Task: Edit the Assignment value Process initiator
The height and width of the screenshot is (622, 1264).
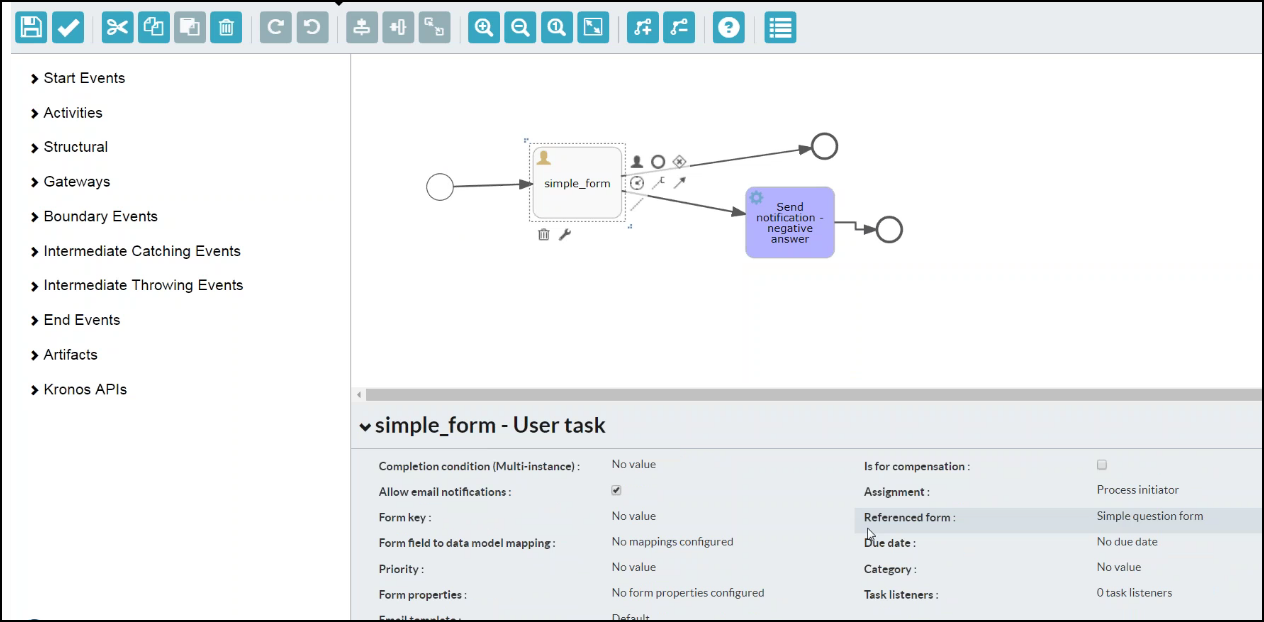Action: 1138,490
